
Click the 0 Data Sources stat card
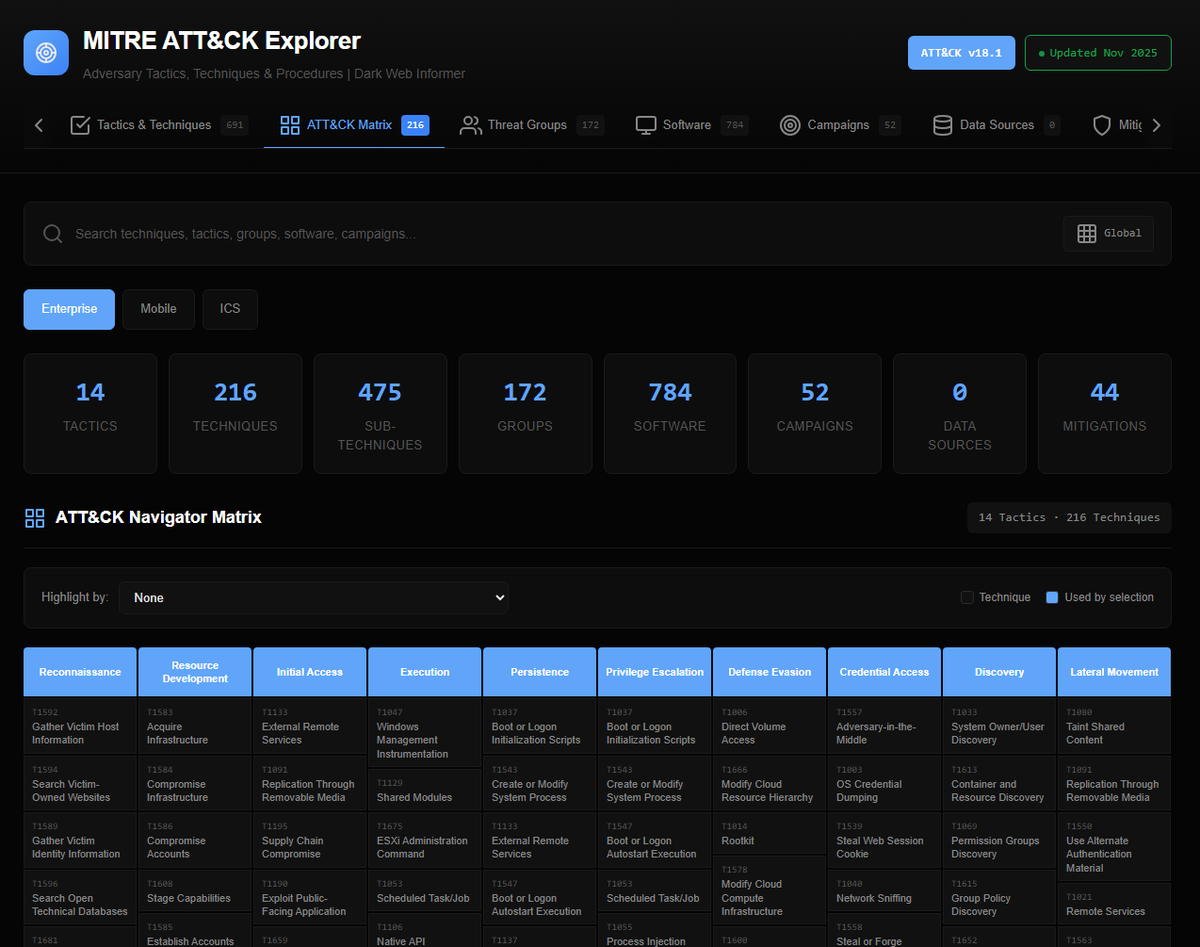[x=960, y=413]
